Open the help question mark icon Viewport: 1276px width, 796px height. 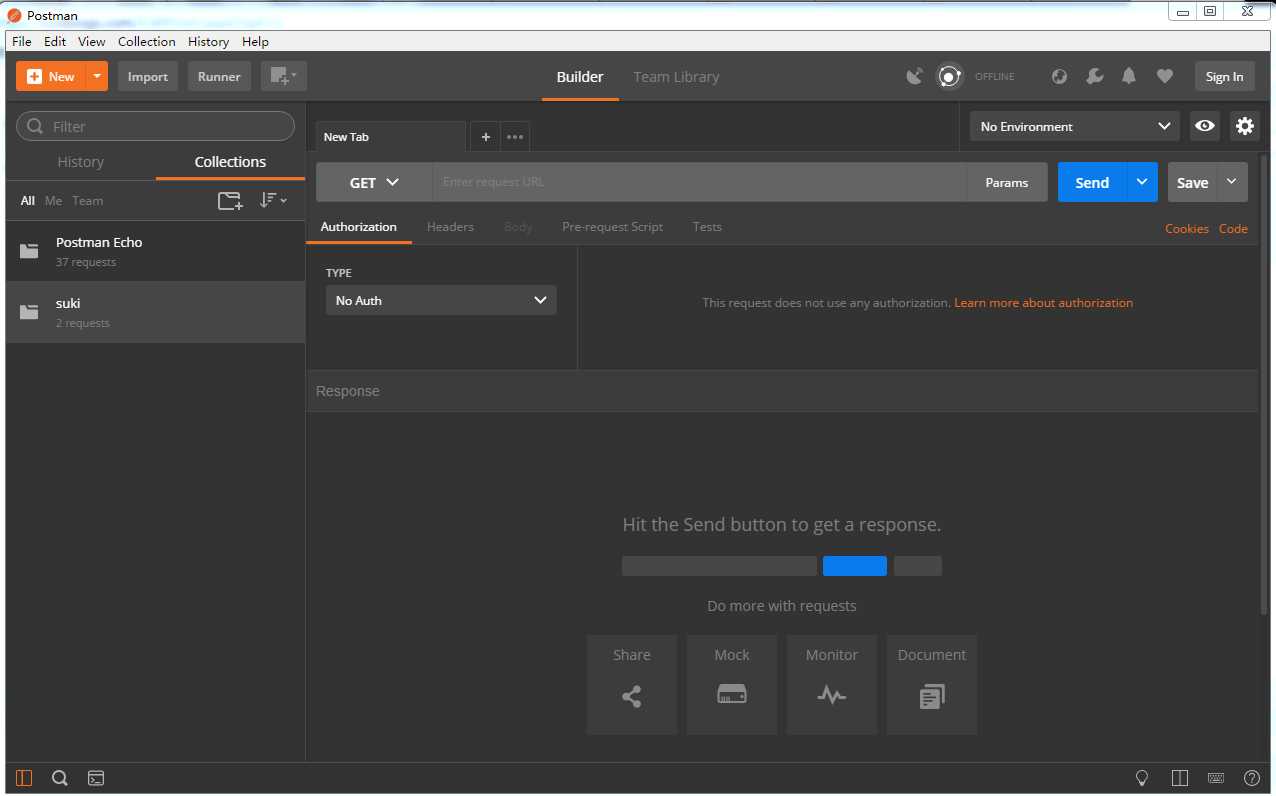pos(1251,778)
